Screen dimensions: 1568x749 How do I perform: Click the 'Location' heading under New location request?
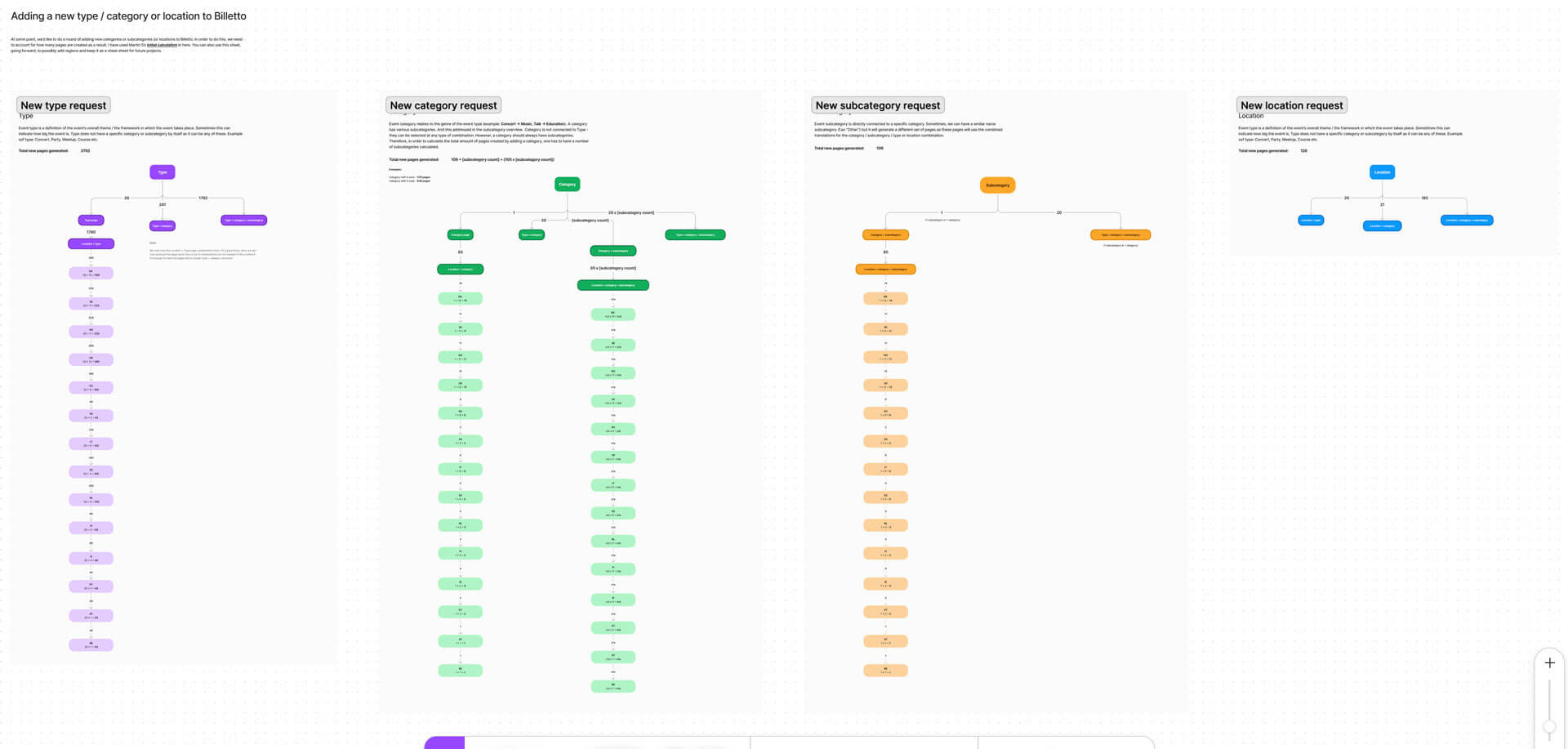click(x=1250, y=116)
